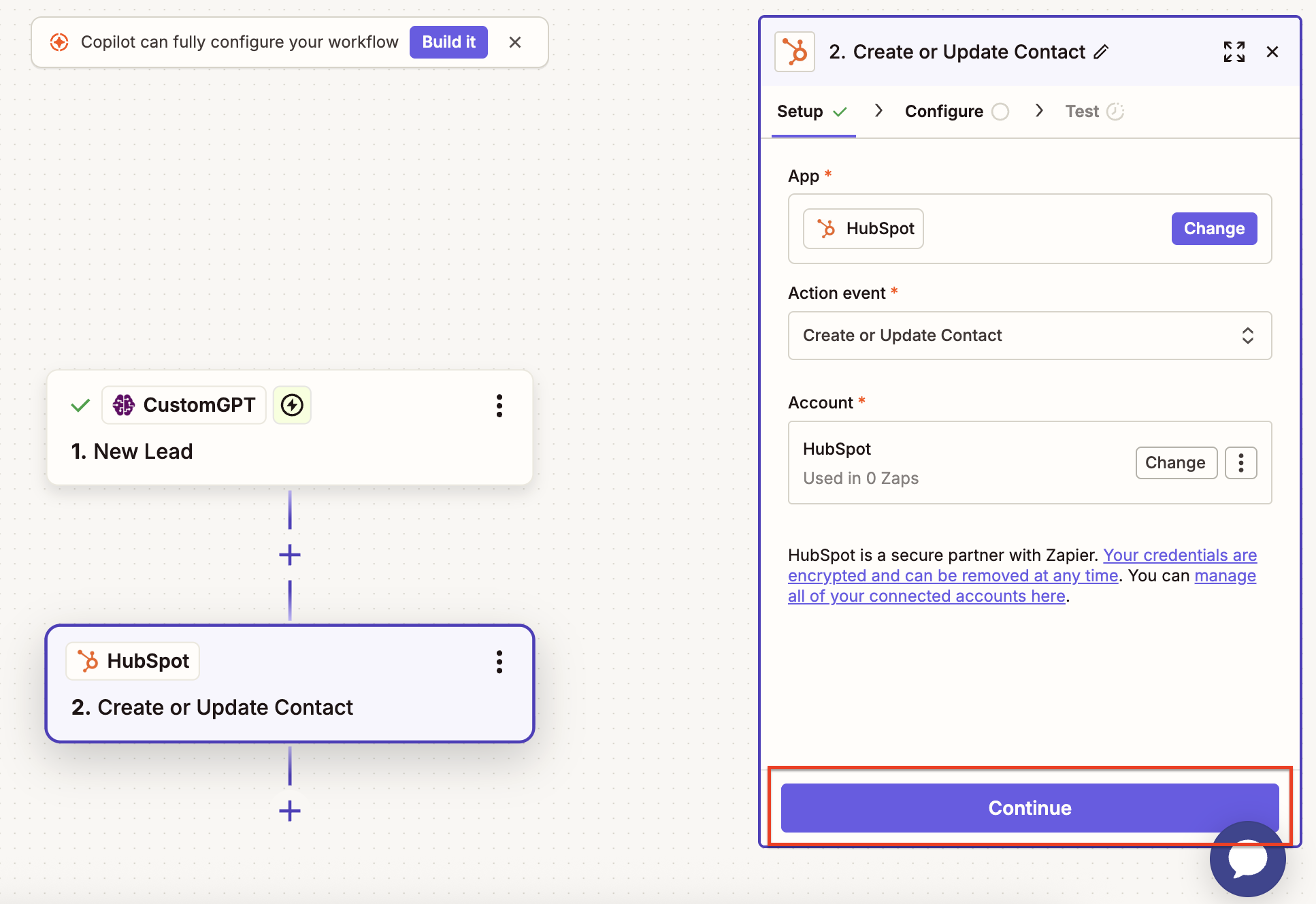Open the three-dot menu on HubSpot step
Viewport: 1316px width, 904px height.
[499, 662]
